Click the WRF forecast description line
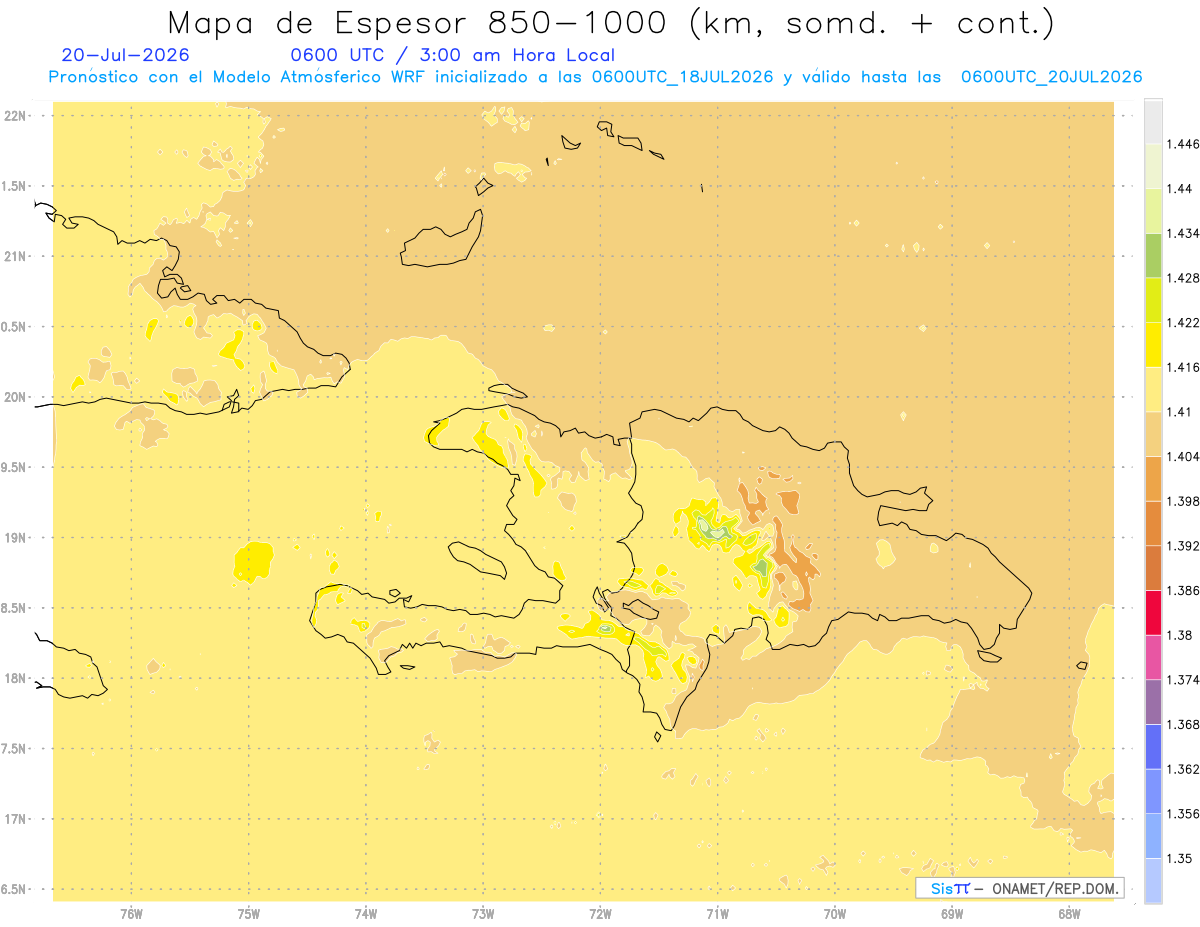 coord(595,77)
